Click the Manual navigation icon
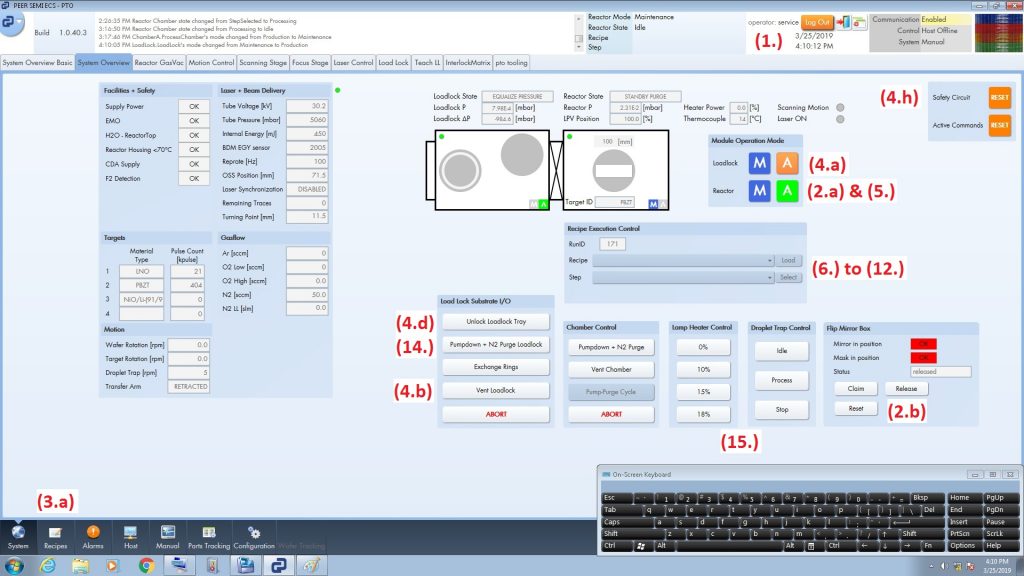This screenshot has height=576, width=1024. (167, 535)
